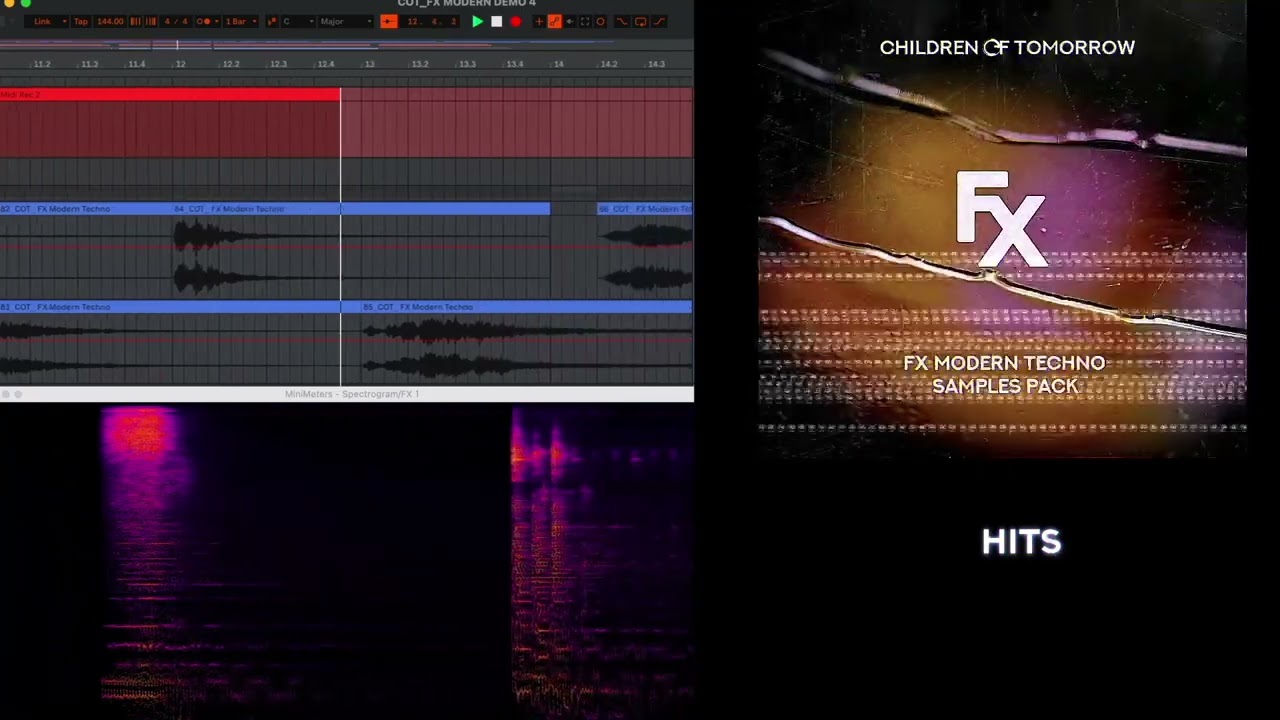Open the metronome settings dropdown arrow
Screen dimensions: 1280x720
pyautogui.click(x=215, y=21)
